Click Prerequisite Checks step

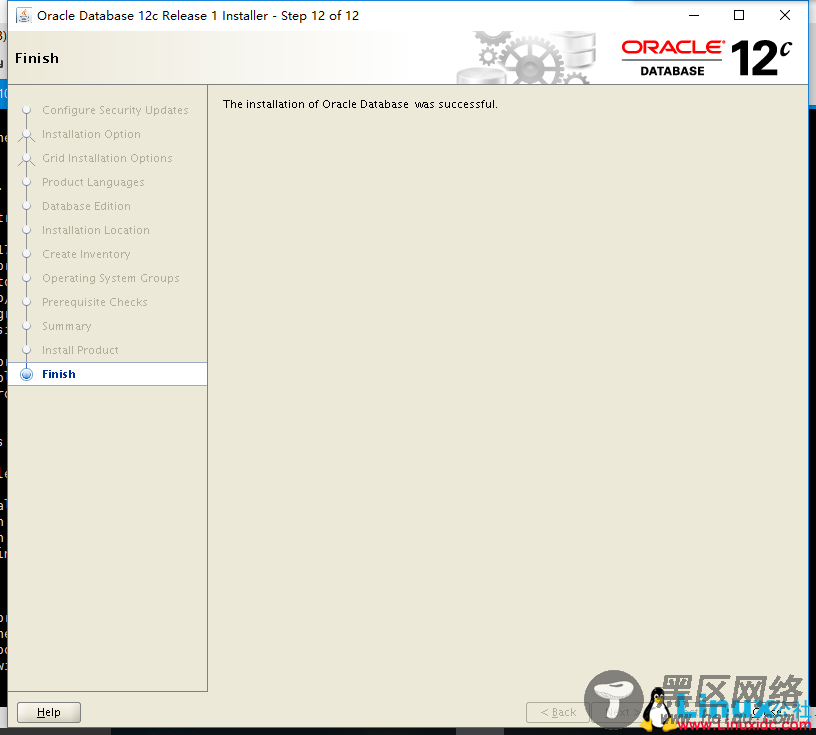coord(95,302)
